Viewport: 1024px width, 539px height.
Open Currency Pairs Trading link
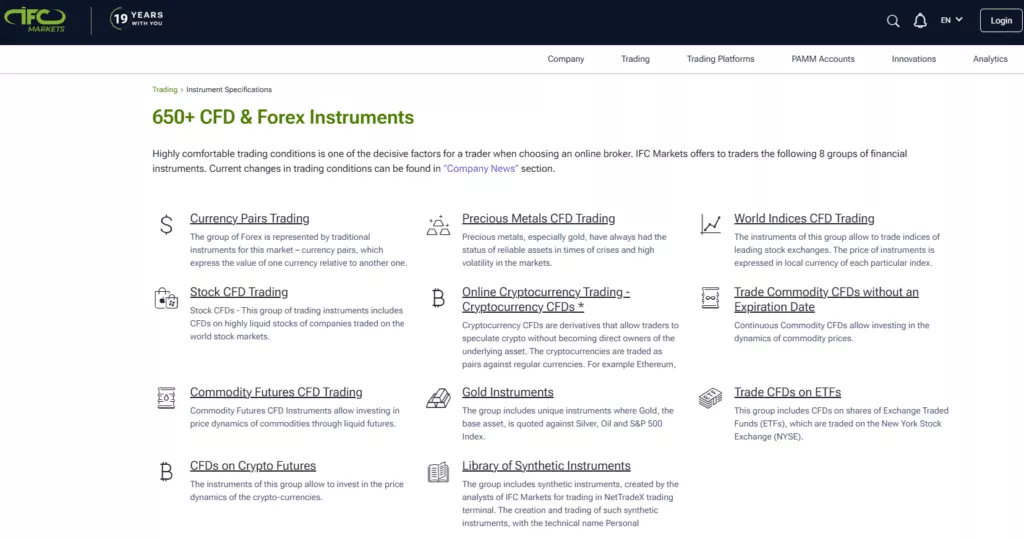(x=249, y=218)
